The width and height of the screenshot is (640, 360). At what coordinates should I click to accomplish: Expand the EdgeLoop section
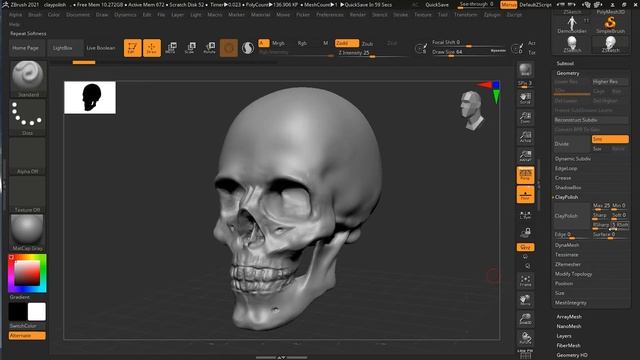[566, 168]
